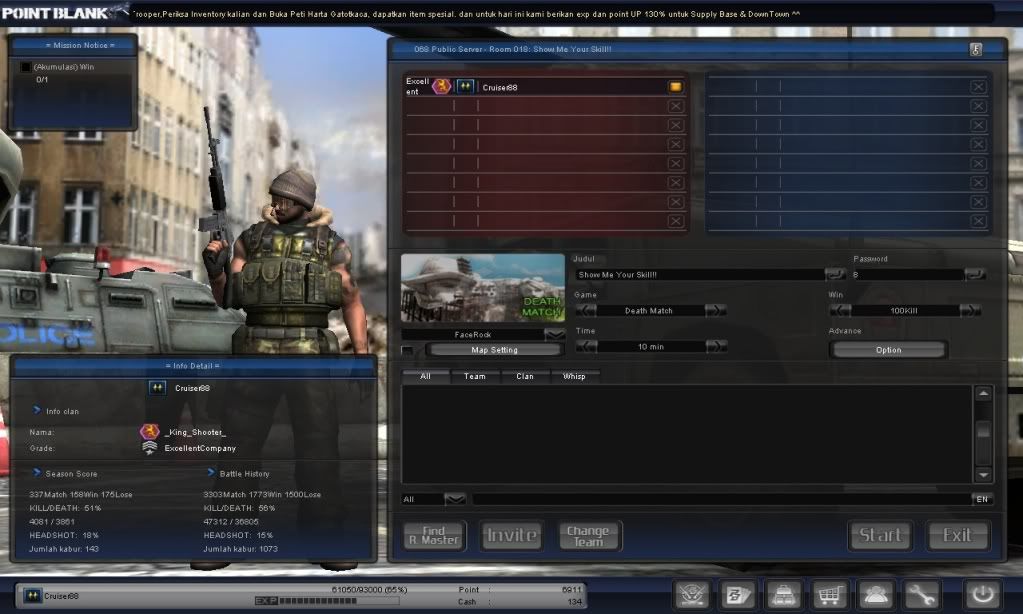This screenshot has width=1023, height=614.
Task: Click the chat scroll down arrow
Action: pos(983,475)
